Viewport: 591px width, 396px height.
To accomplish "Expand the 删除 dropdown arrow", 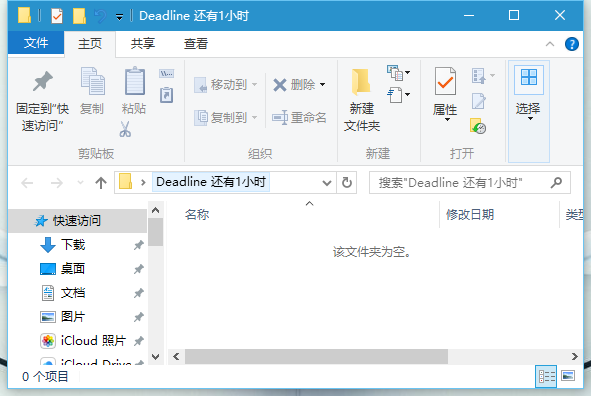I will pyautogui.click(x=323, y=84).
